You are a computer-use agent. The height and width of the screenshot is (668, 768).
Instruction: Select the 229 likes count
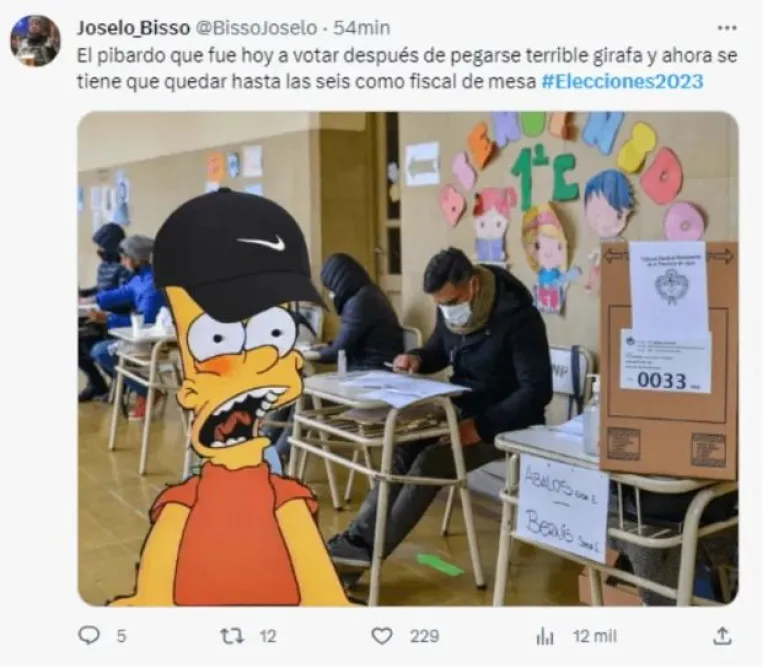tap(424, 636)
